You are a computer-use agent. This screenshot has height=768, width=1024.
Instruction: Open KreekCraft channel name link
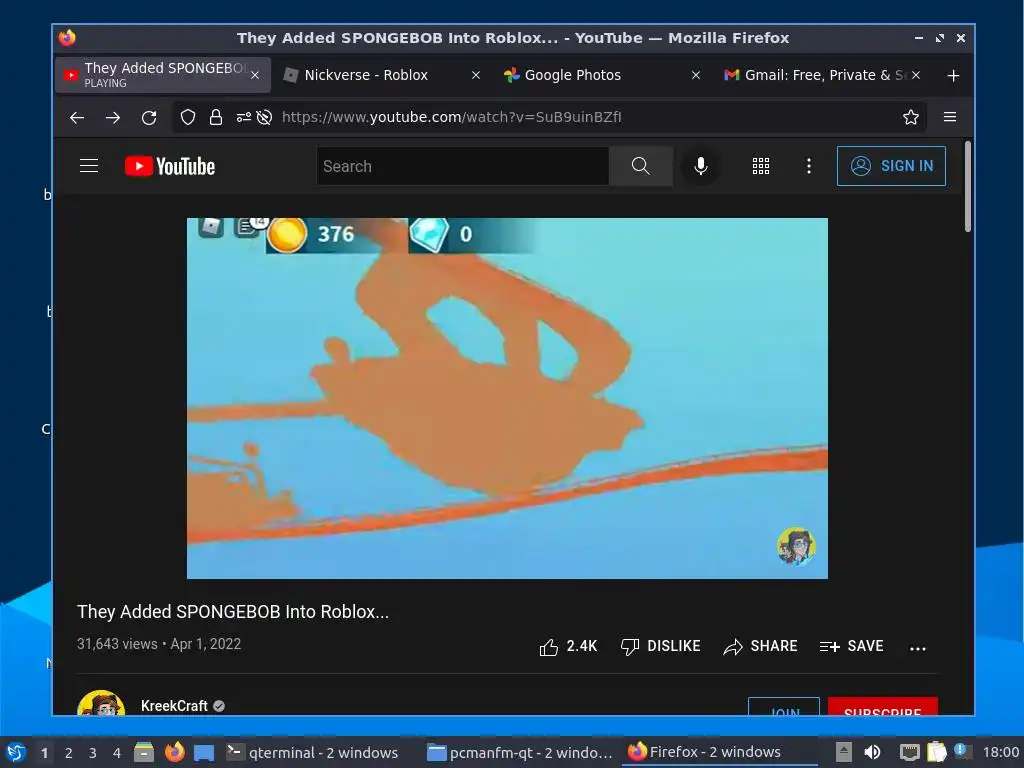click(174, 706)
